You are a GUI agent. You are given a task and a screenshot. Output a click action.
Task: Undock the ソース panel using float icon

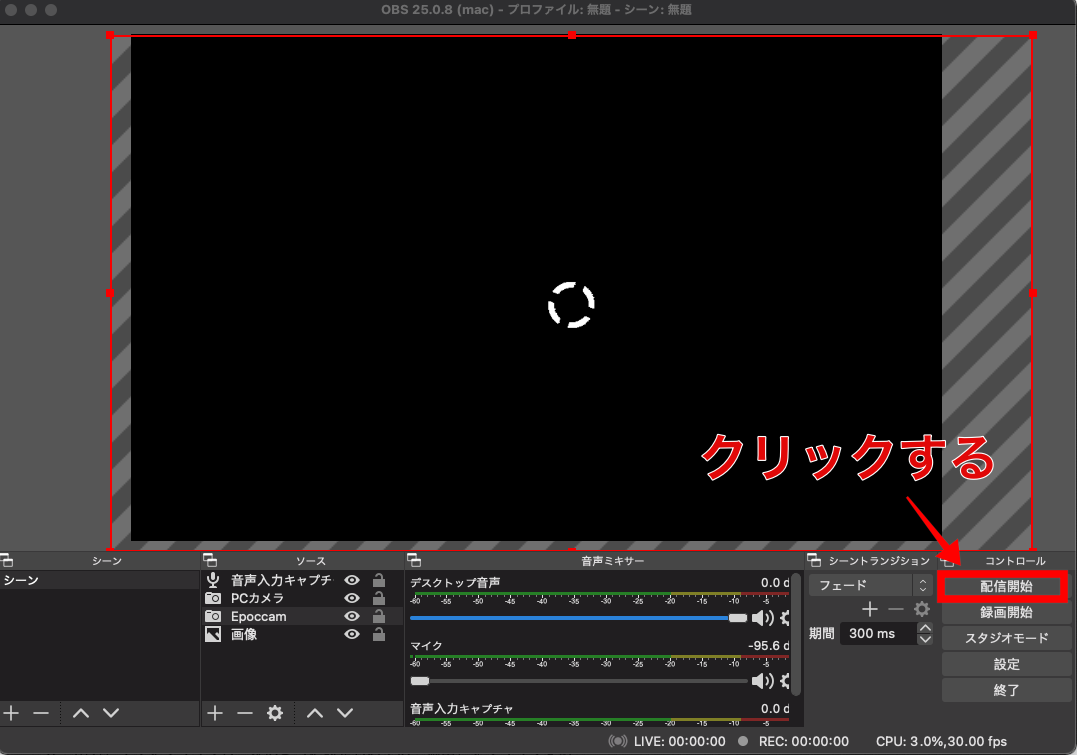click(x=210, y=561)
